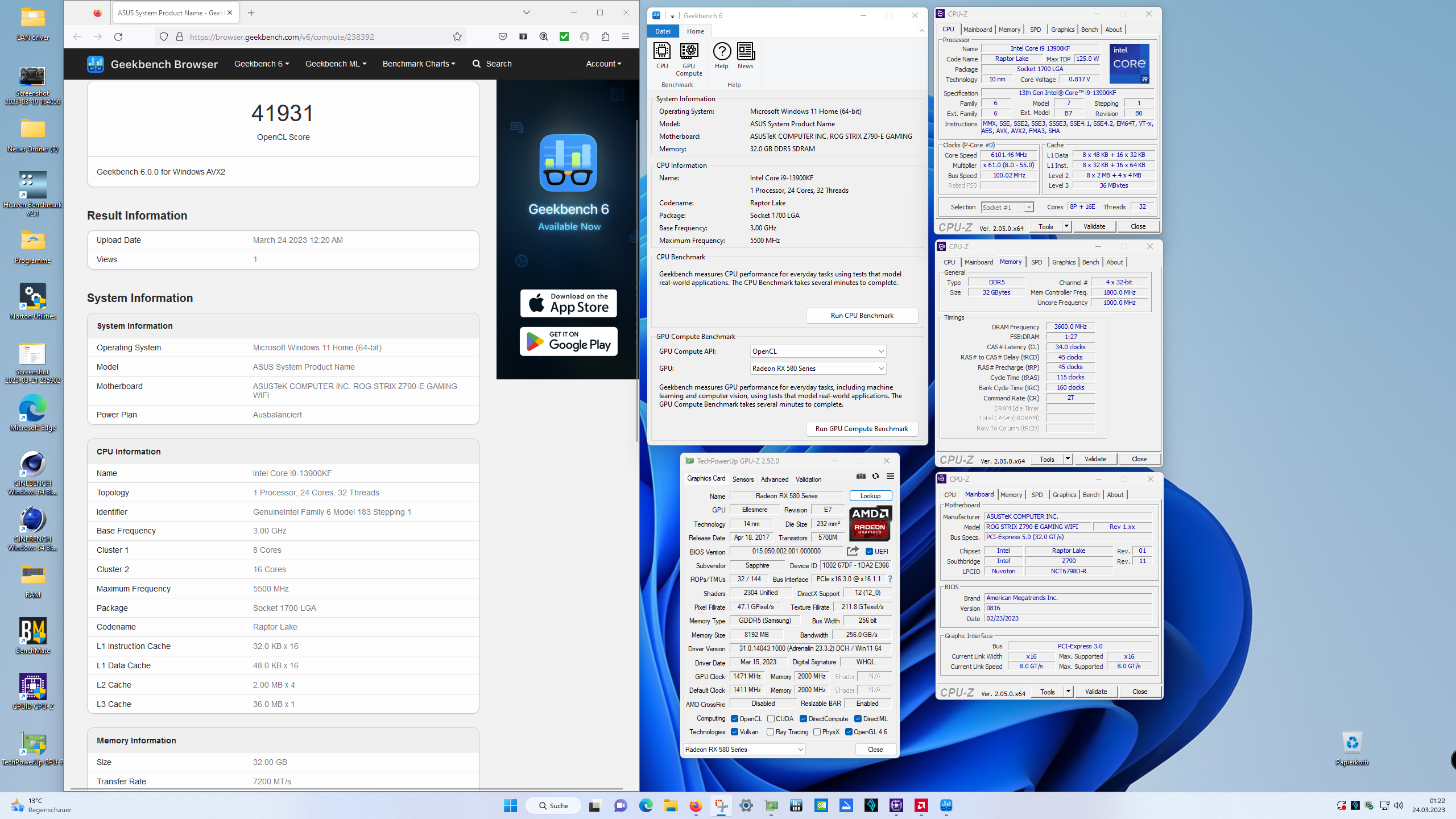The image size is (1456, 819).
Task: Open Firefox from the taskbar
Action: (696, 805)
